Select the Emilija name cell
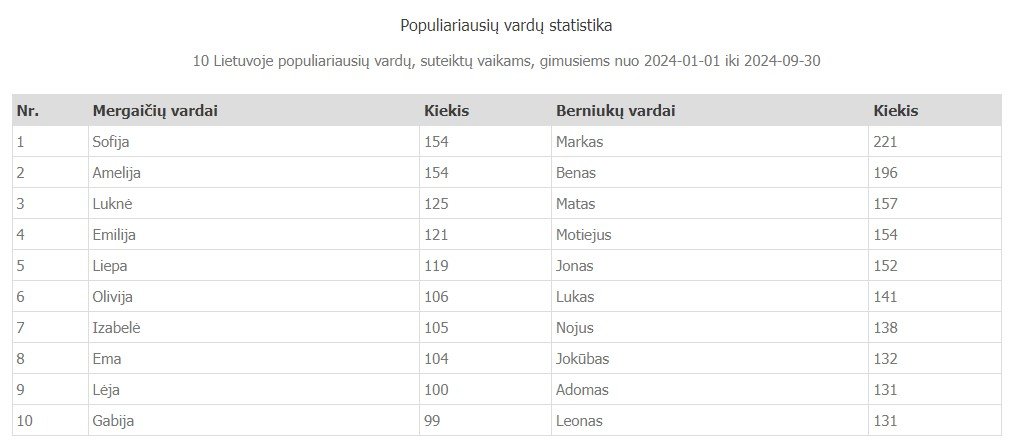This screenshot has height=446, width=1013. point(254,235)
